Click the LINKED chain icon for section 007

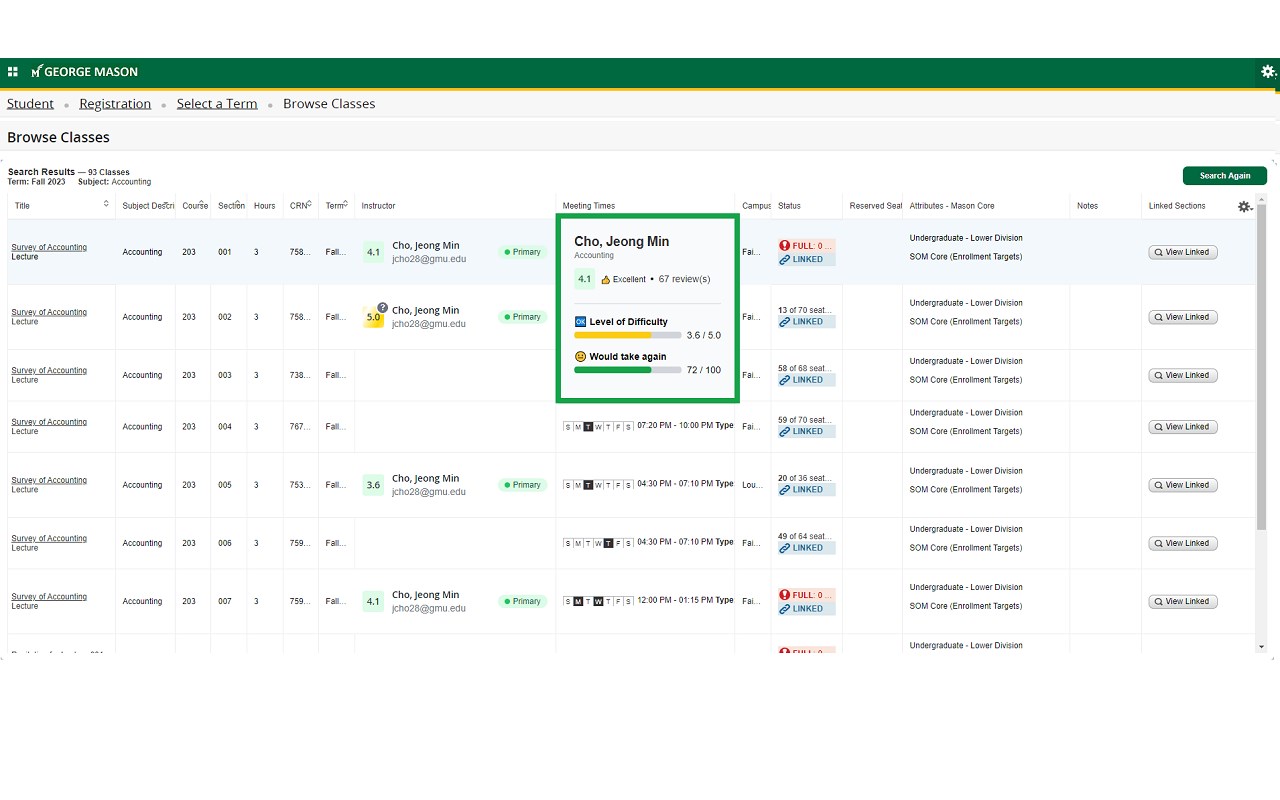point(785,608)
